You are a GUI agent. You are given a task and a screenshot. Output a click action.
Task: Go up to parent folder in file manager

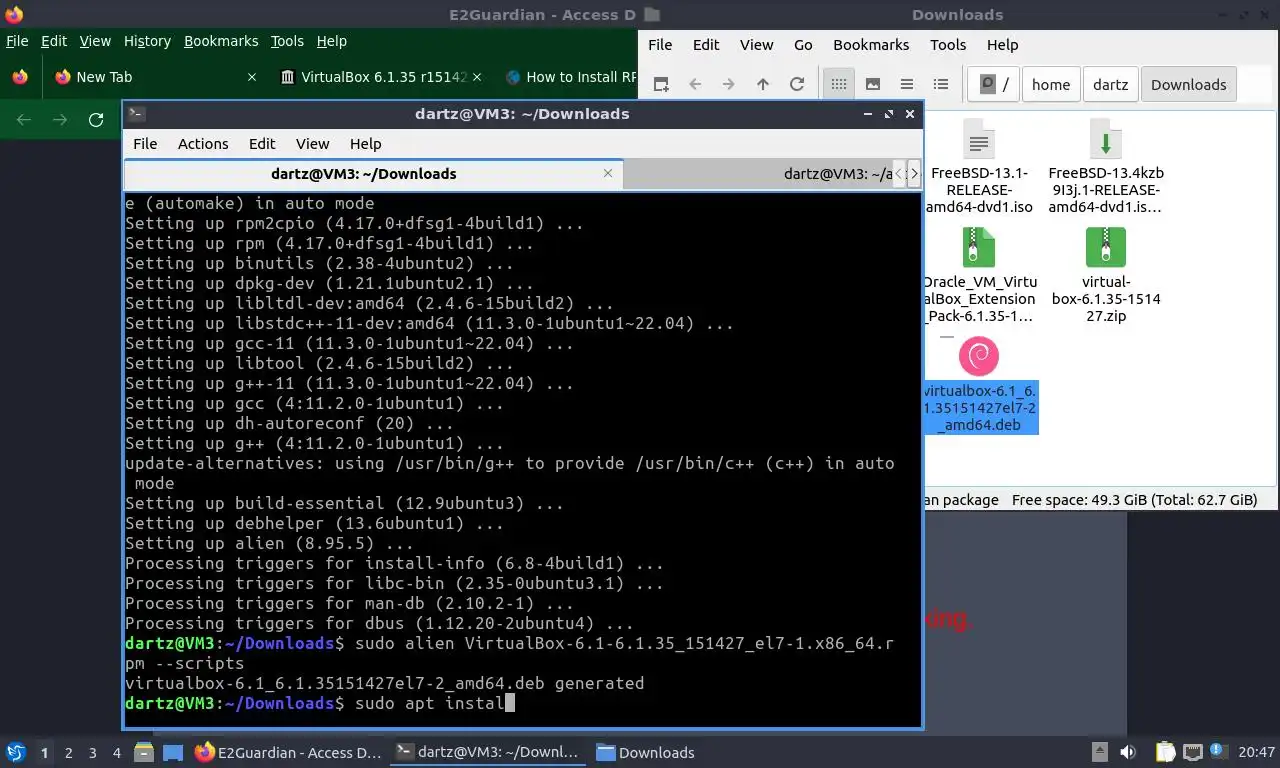(x=763, y=85)
